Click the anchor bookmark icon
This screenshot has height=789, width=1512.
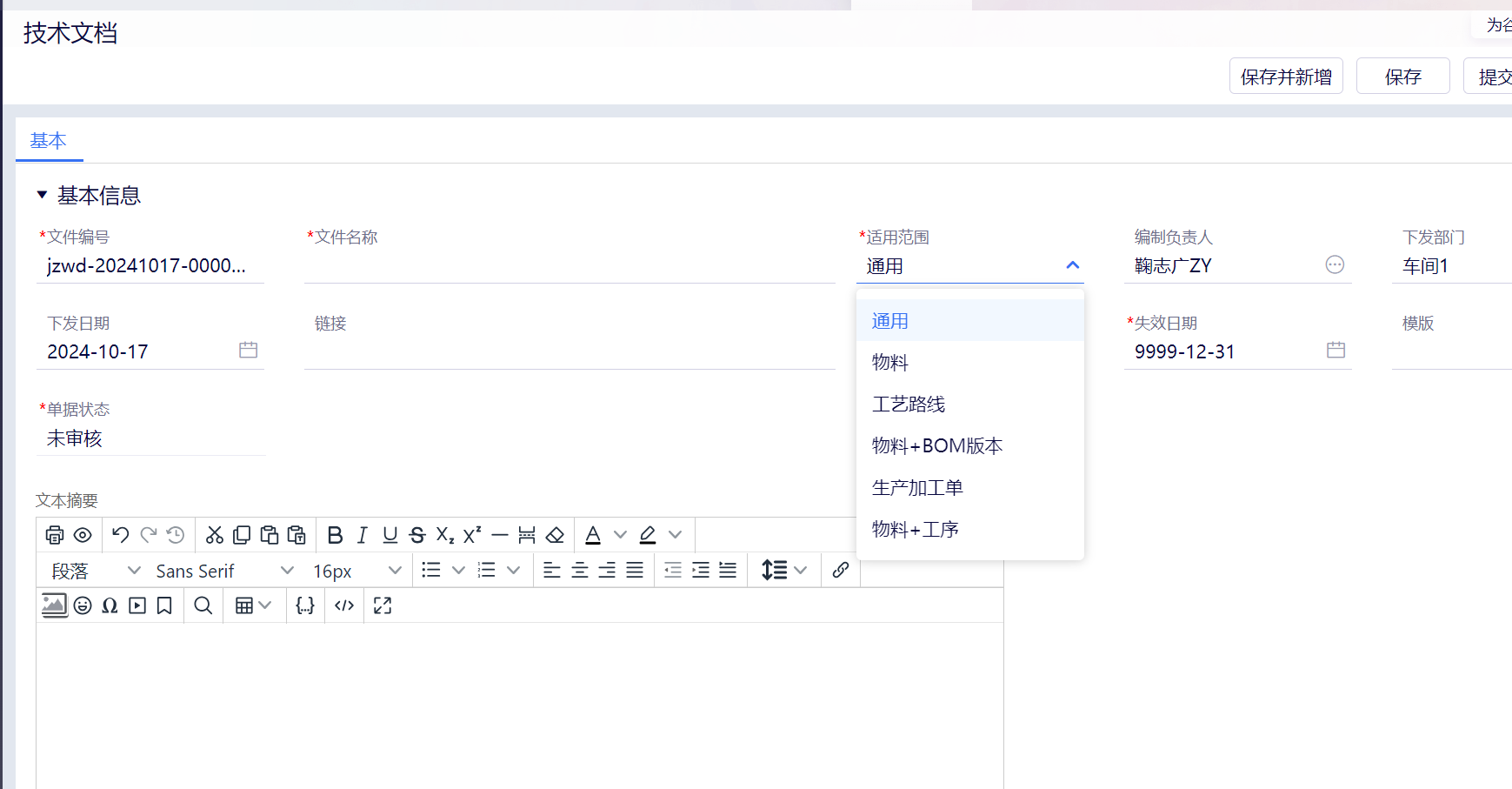[x=164, y=605]
